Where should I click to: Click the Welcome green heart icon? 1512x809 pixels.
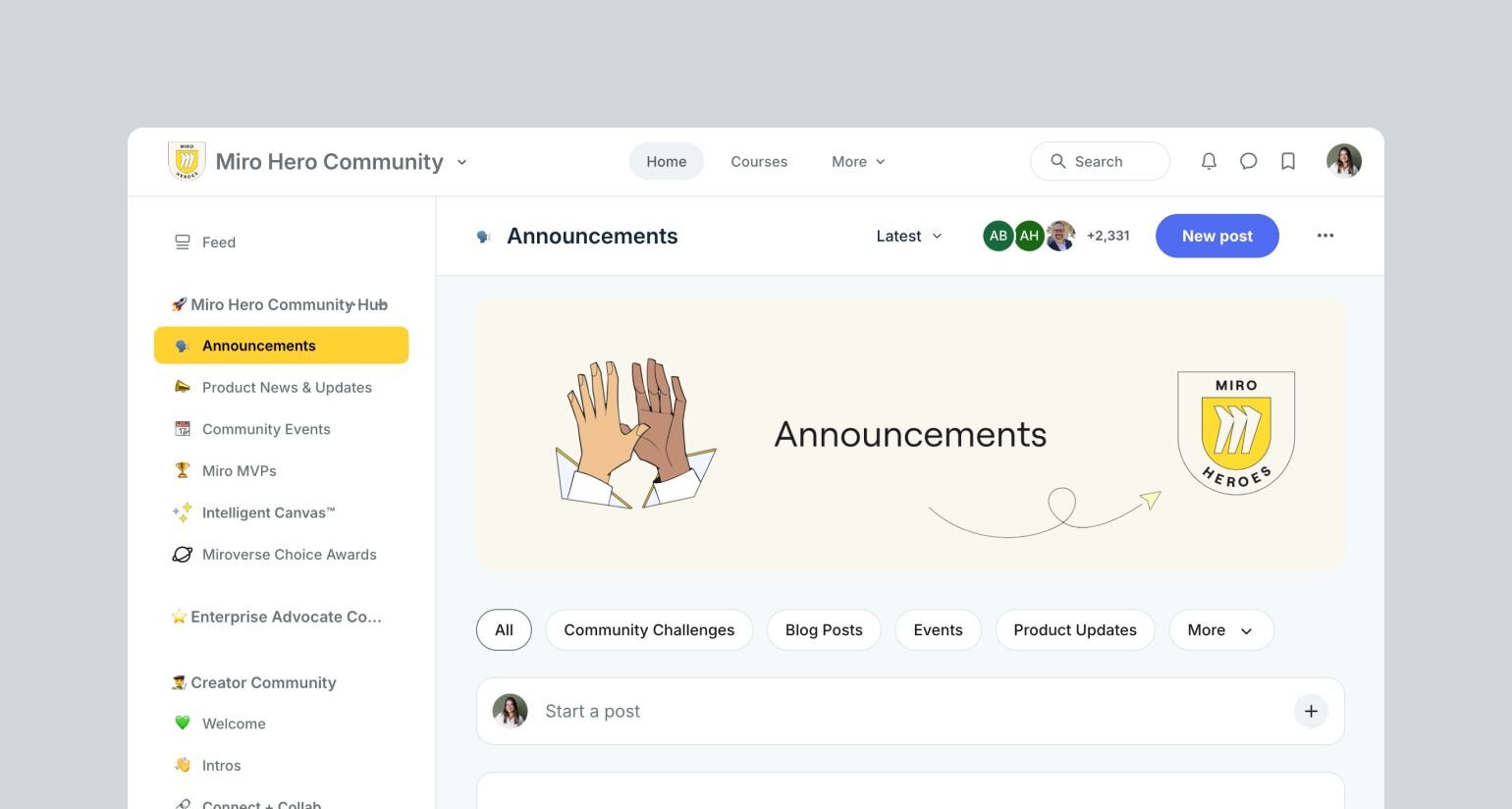click(x=182, y=724)
